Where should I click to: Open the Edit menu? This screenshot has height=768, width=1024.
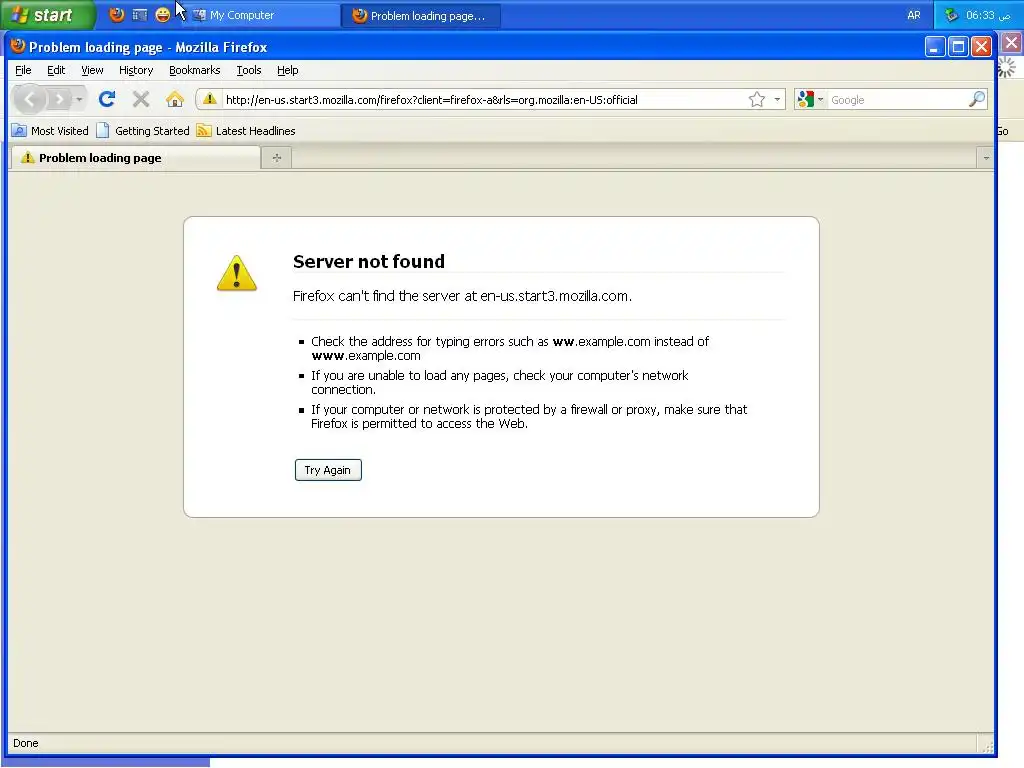[x=56, y=70]
